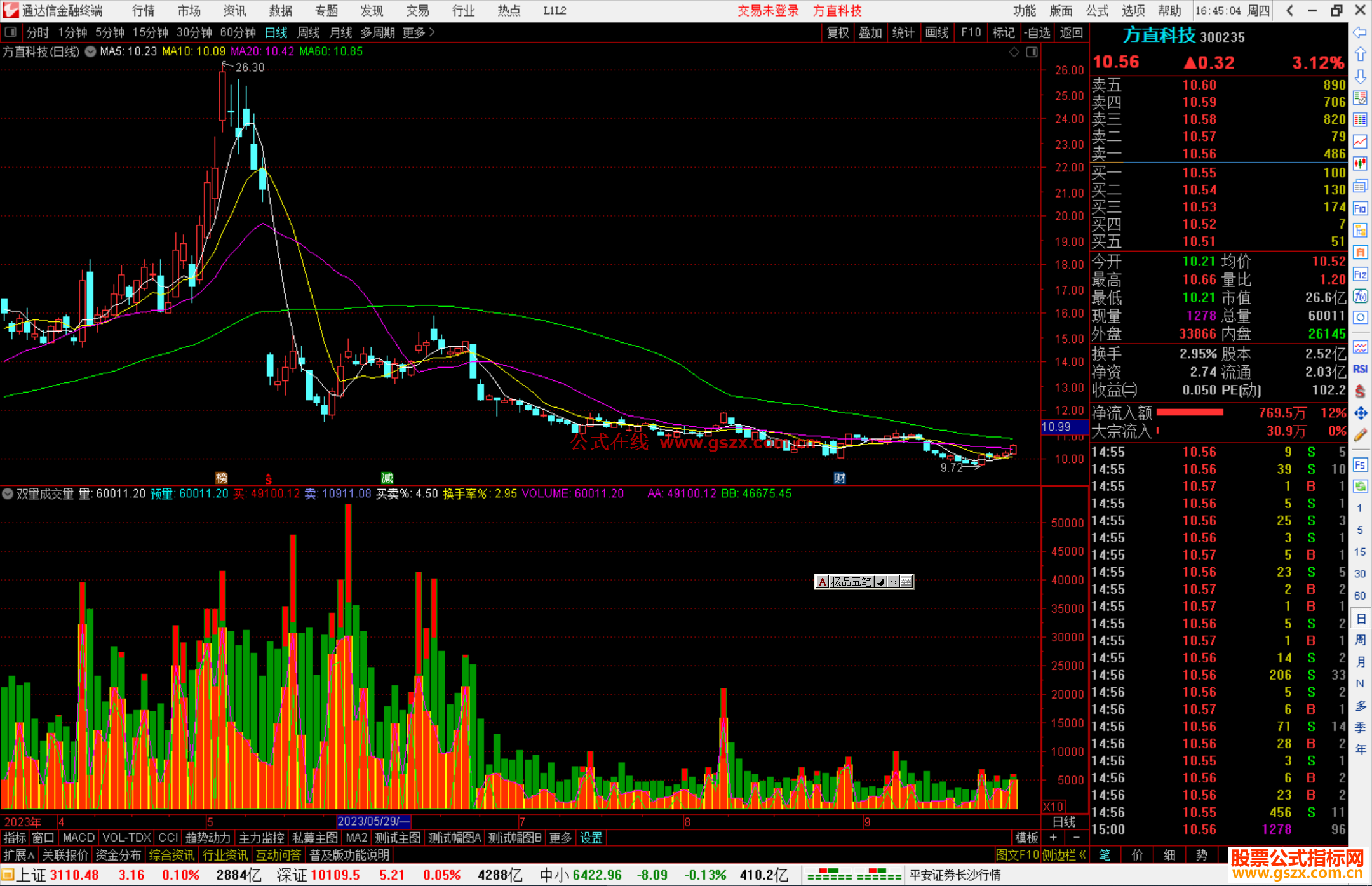Click the 净流入额 red progress bar
Screen dimensions: 1372x886
[x=1190, y=413]
